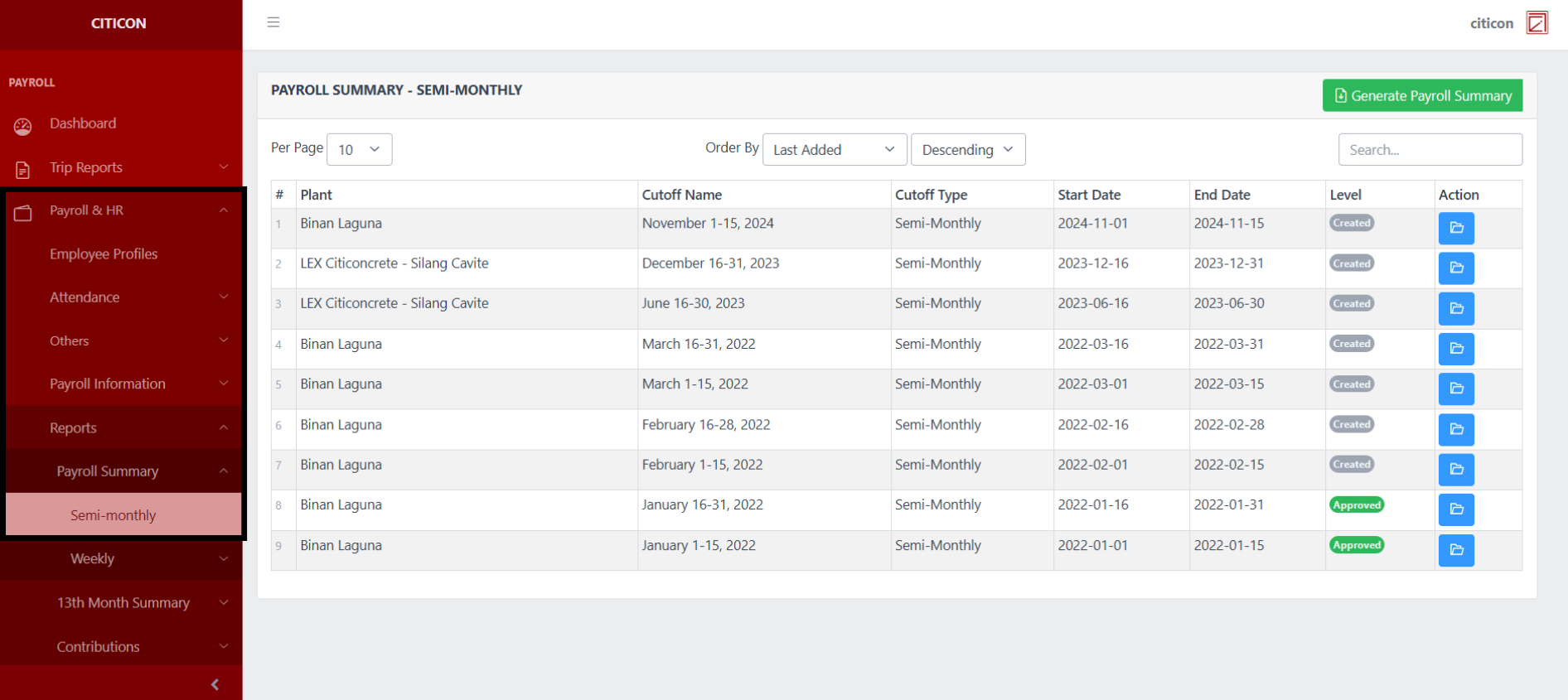This screenshot has width=1568, height=700.
Task: Open folder for March 1-15, 2022 payroll
Action: (x=1456, y=389)
